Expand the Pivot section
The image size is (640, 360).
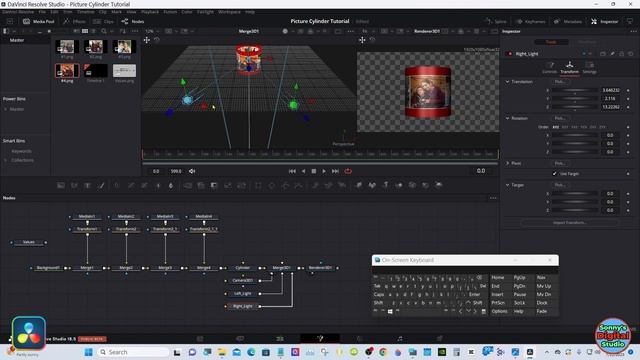[x=507, y=163]
